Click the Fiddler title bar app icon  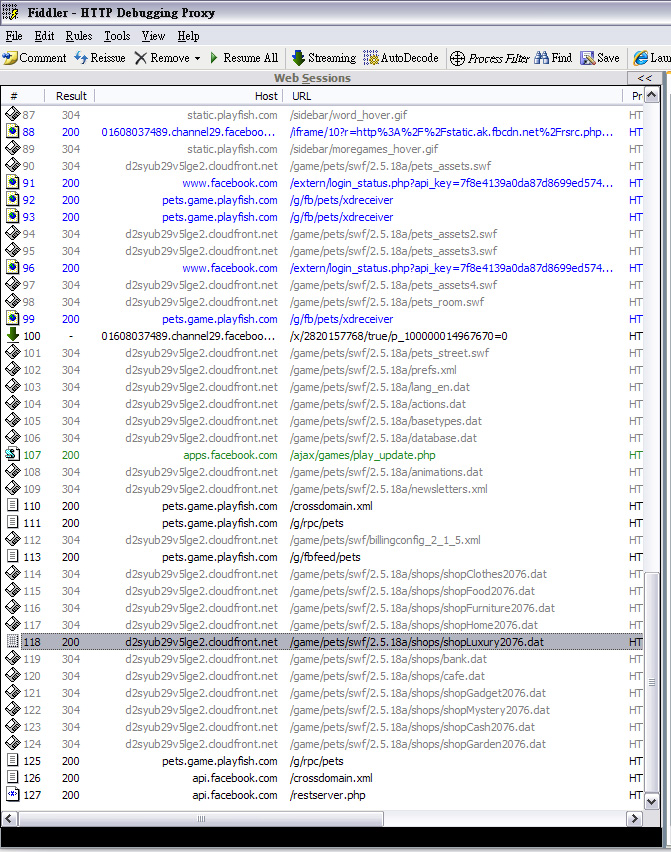(10, 12)
